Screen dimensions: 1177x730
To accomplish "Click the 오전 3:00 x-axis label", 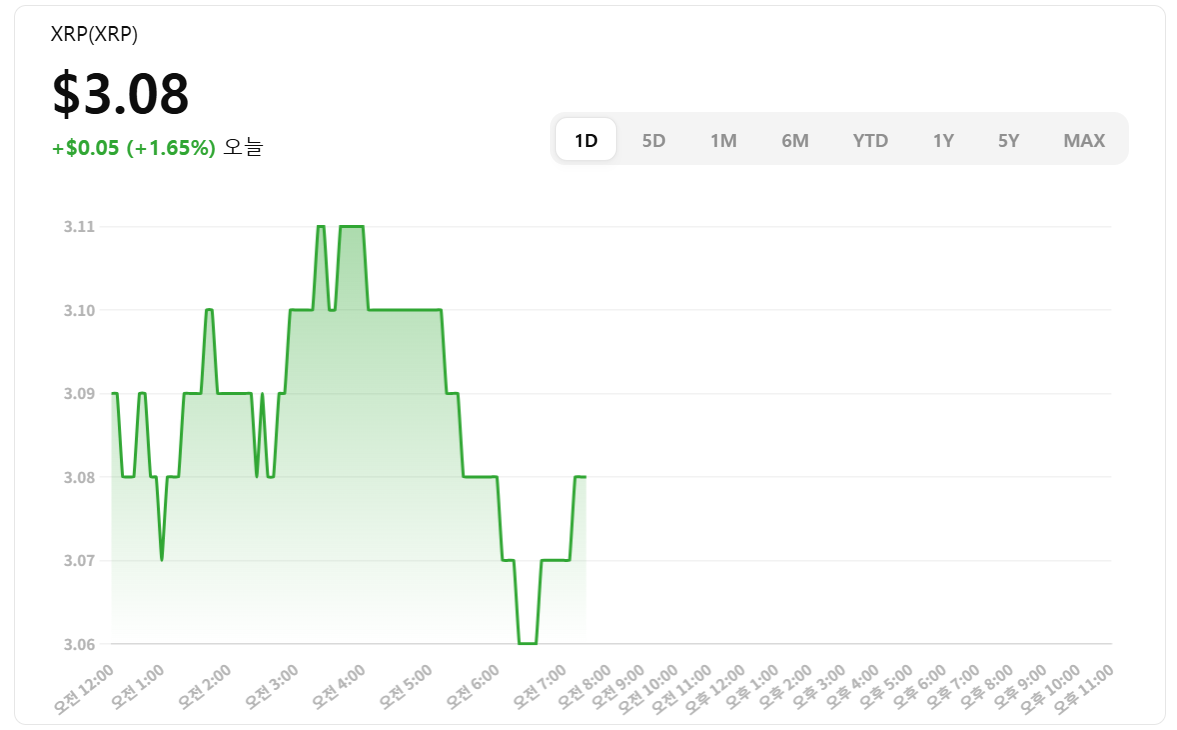I will tap(270, 687).
